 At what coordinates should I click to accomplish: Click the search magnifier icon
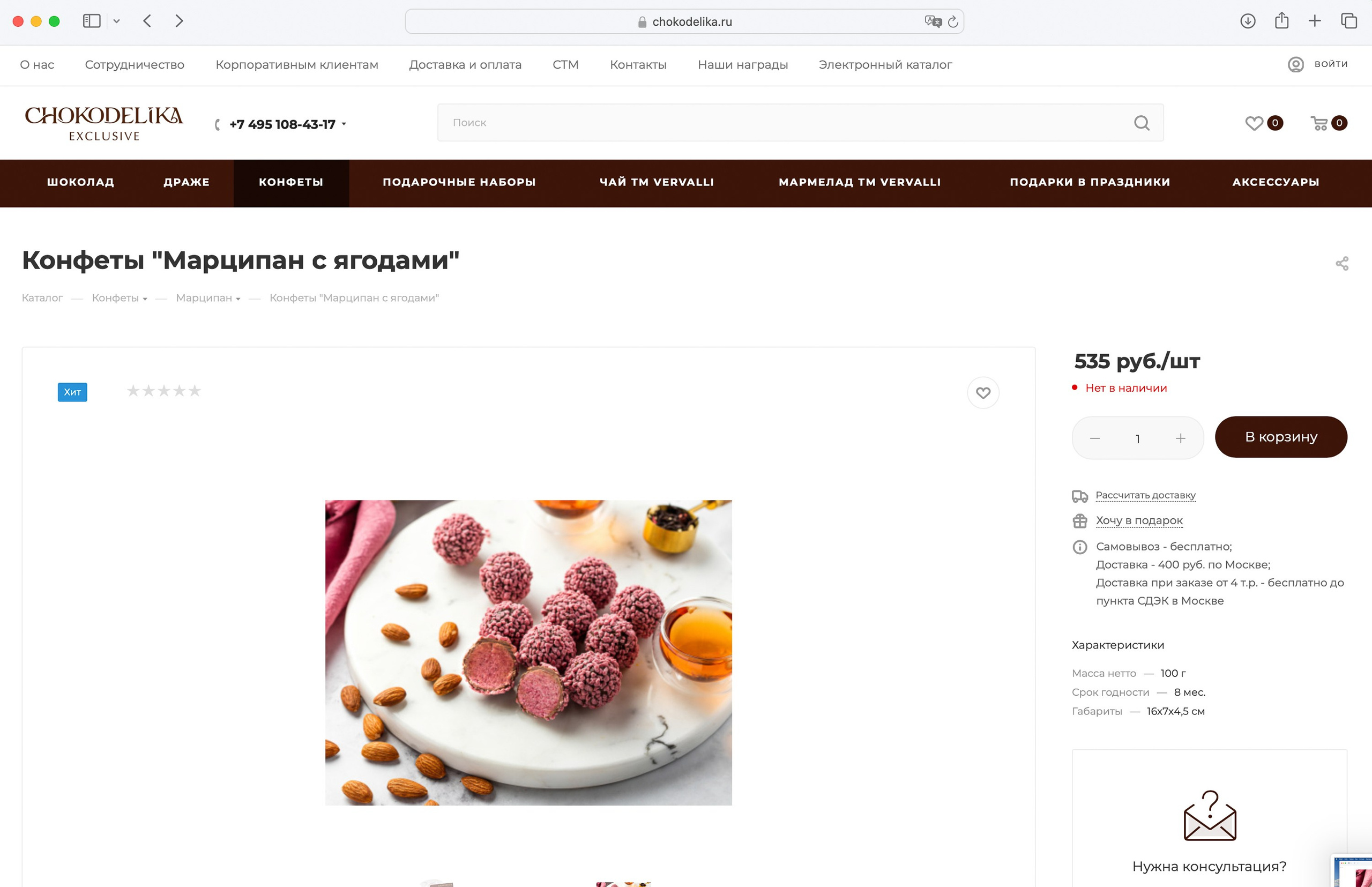point(1142,123)
